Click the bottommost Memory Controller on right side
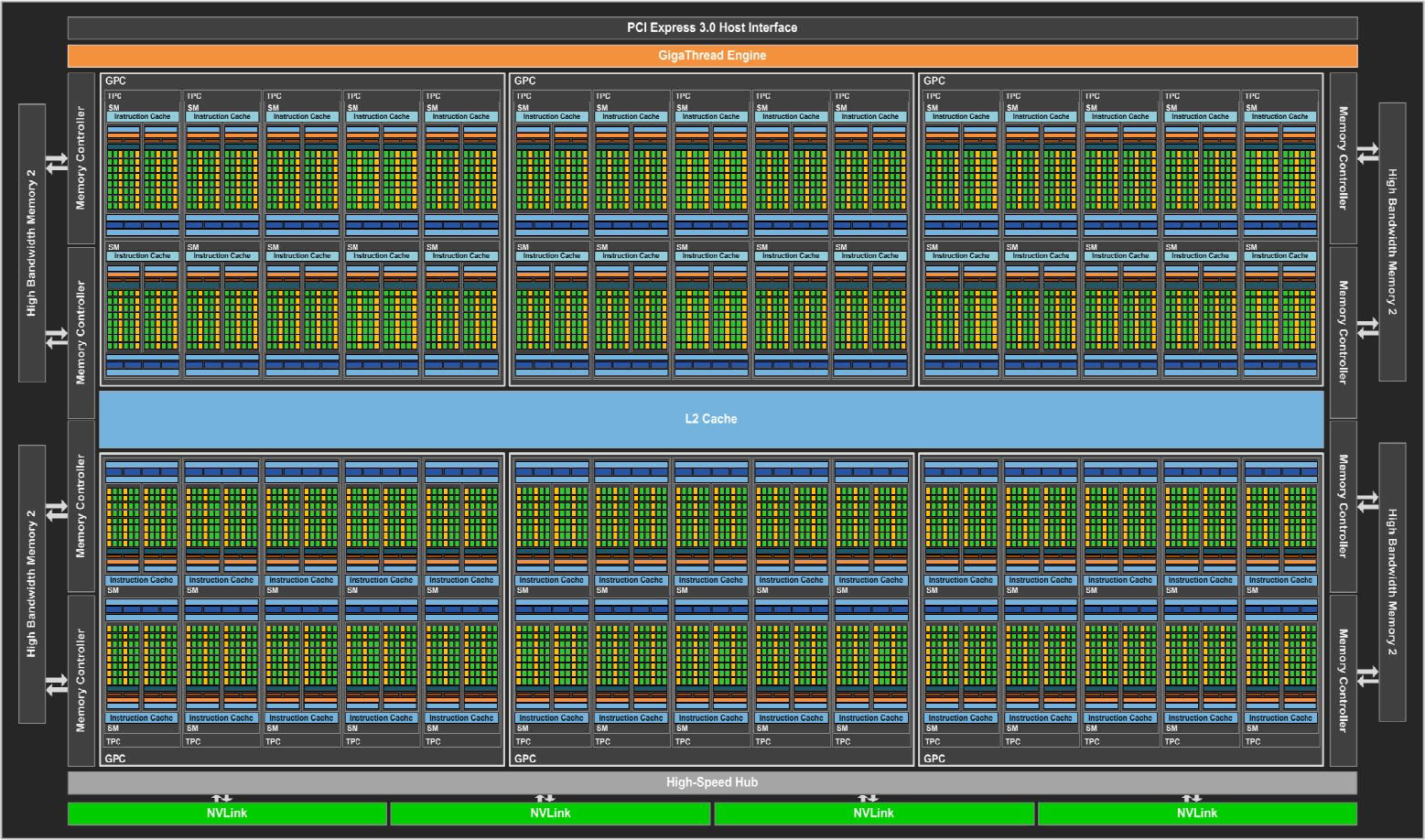This screenshot has height=840, width=1425. click(1343, 680)
